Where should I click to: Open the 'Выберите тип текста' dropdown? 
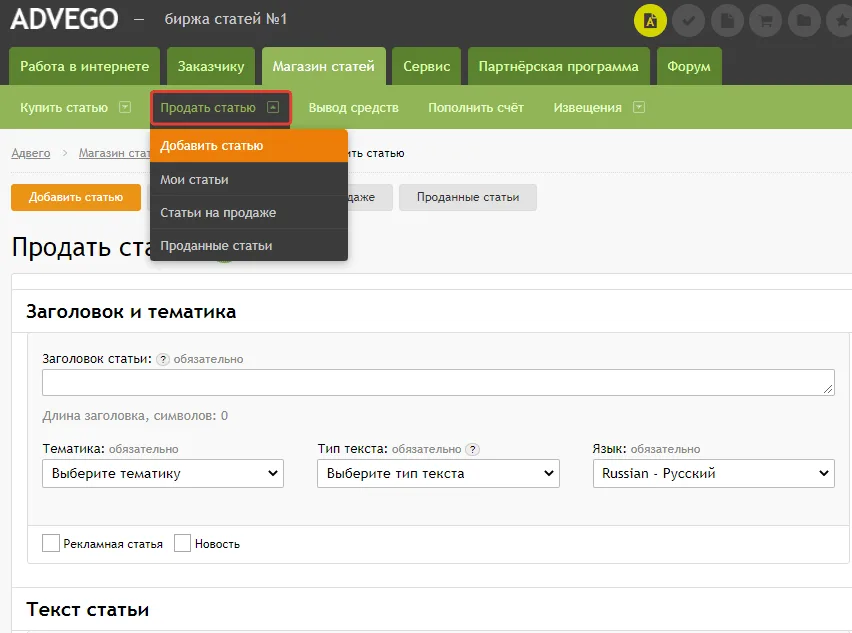(438, 473)
